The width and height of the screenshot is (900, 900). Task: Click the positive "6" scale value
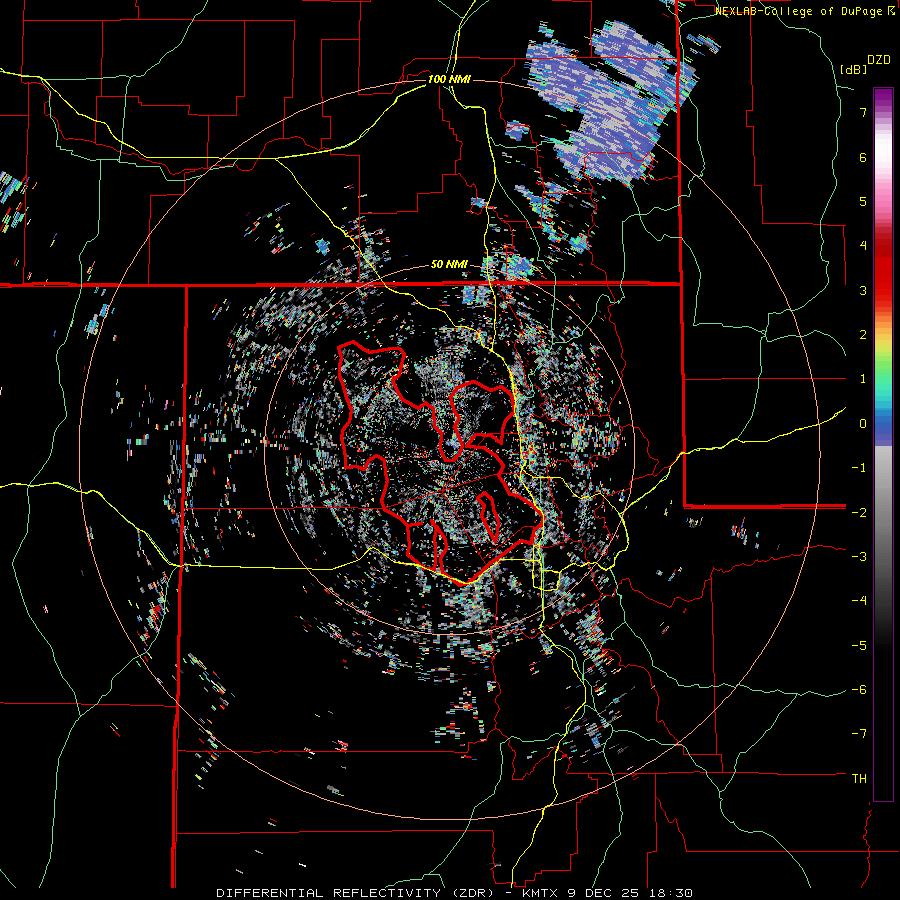[x=863, y=157]
